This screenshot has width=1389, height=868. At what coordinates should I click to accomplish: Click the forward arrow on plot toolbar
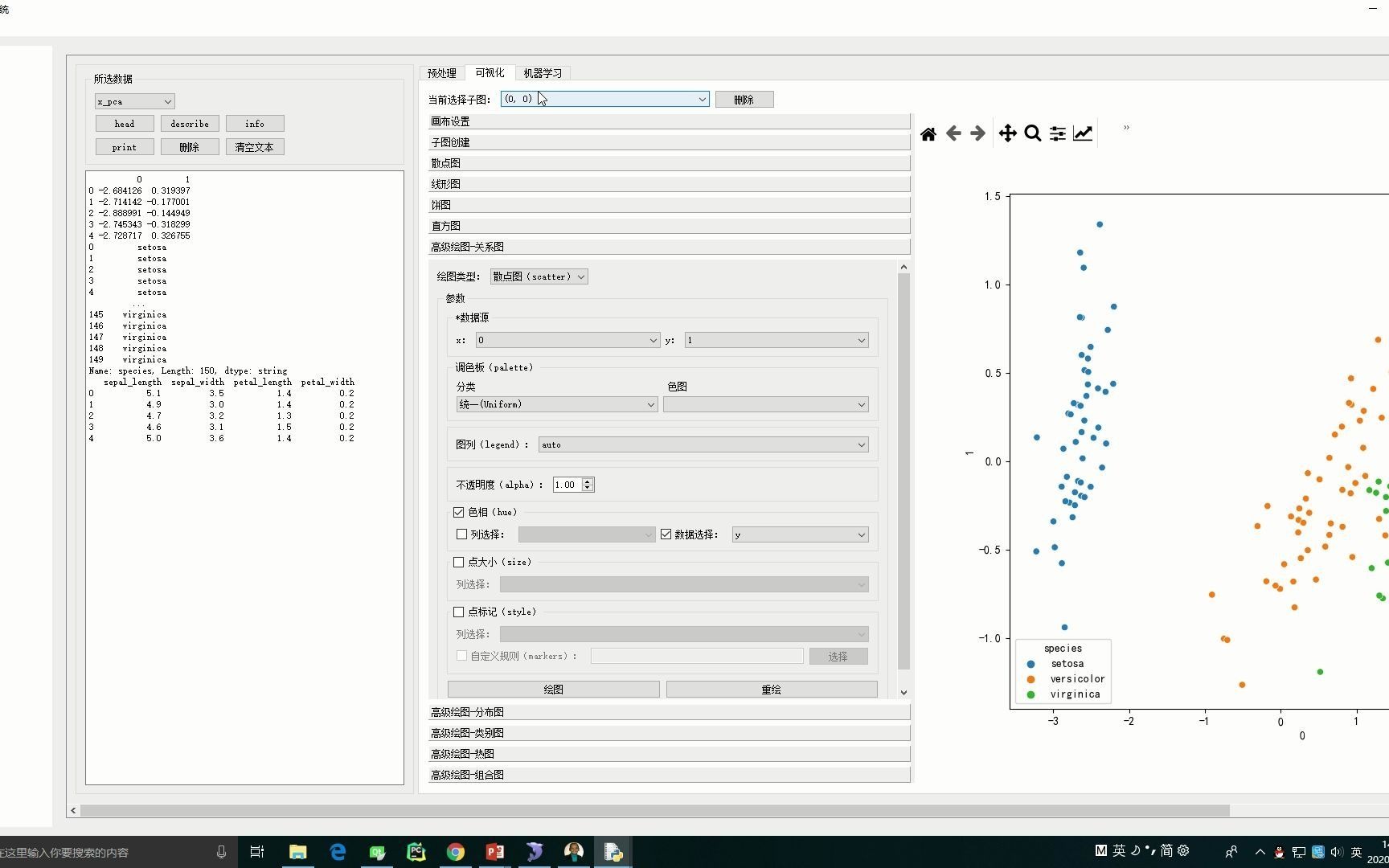point(977,133)
